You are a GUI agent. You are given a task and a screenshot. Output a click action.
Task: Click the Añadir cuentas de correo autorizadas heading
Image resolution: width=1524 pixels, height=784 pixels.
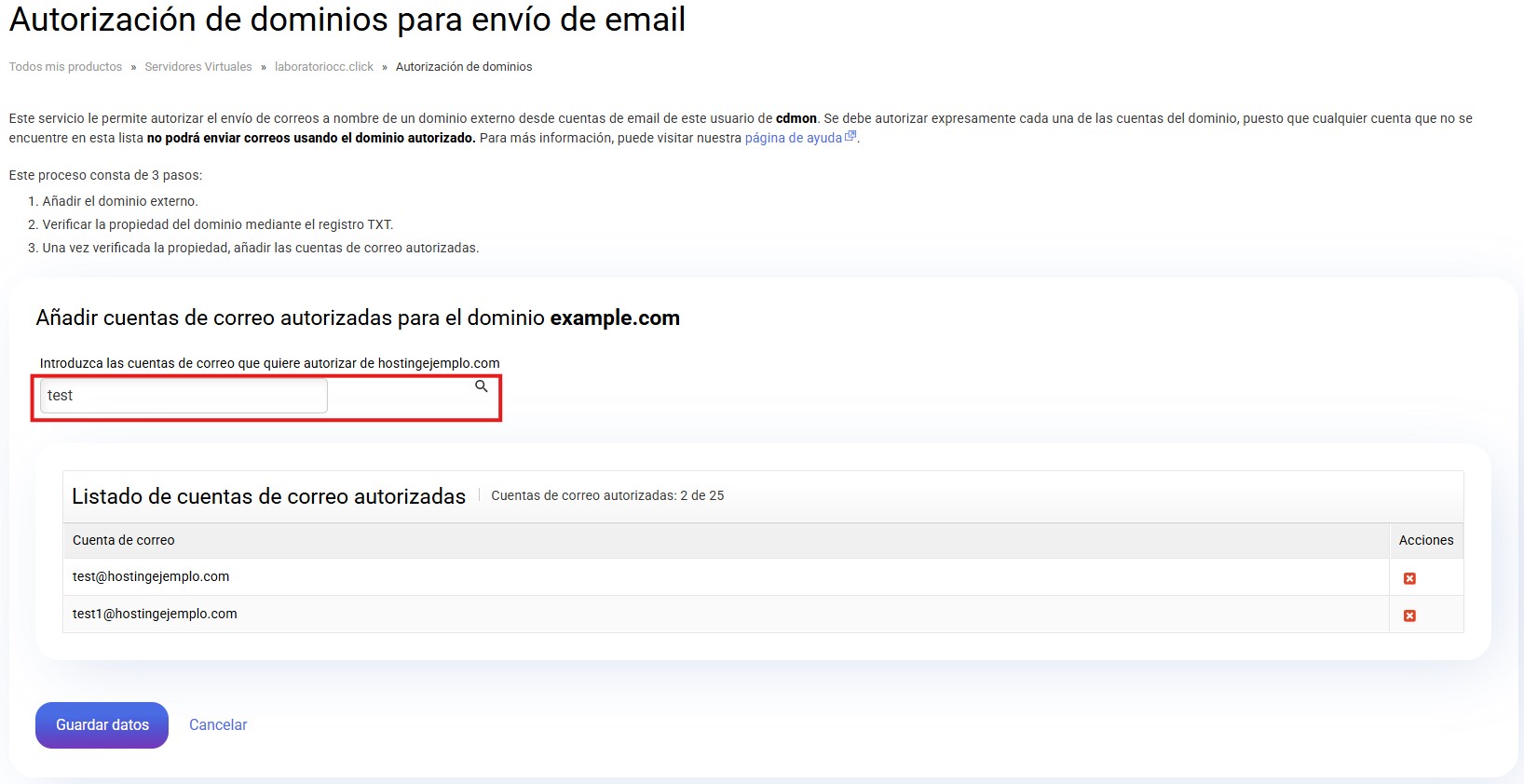point(358,318)
